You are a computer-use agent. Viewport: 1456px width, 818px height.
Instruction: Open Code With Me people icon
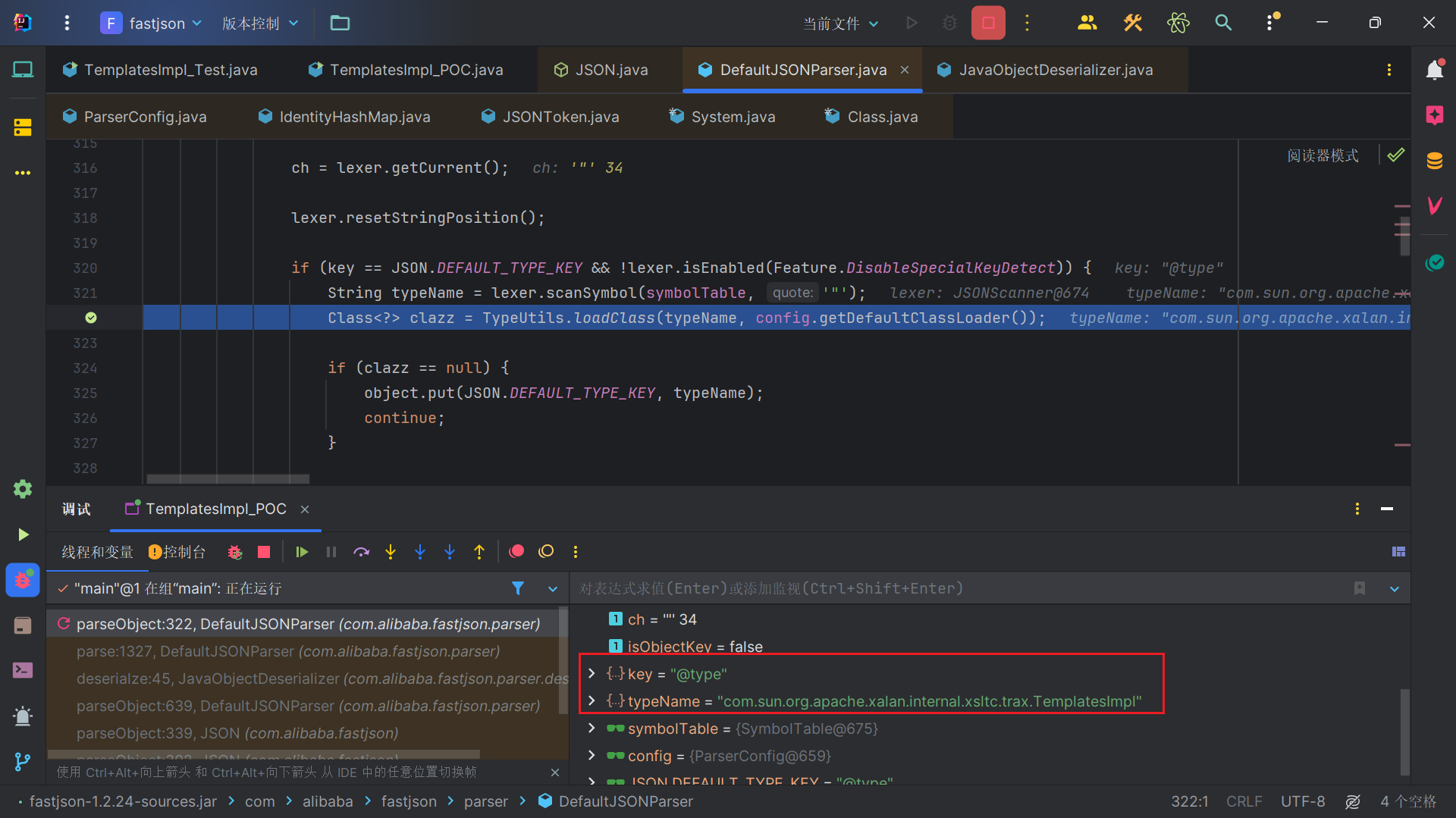1087,23
